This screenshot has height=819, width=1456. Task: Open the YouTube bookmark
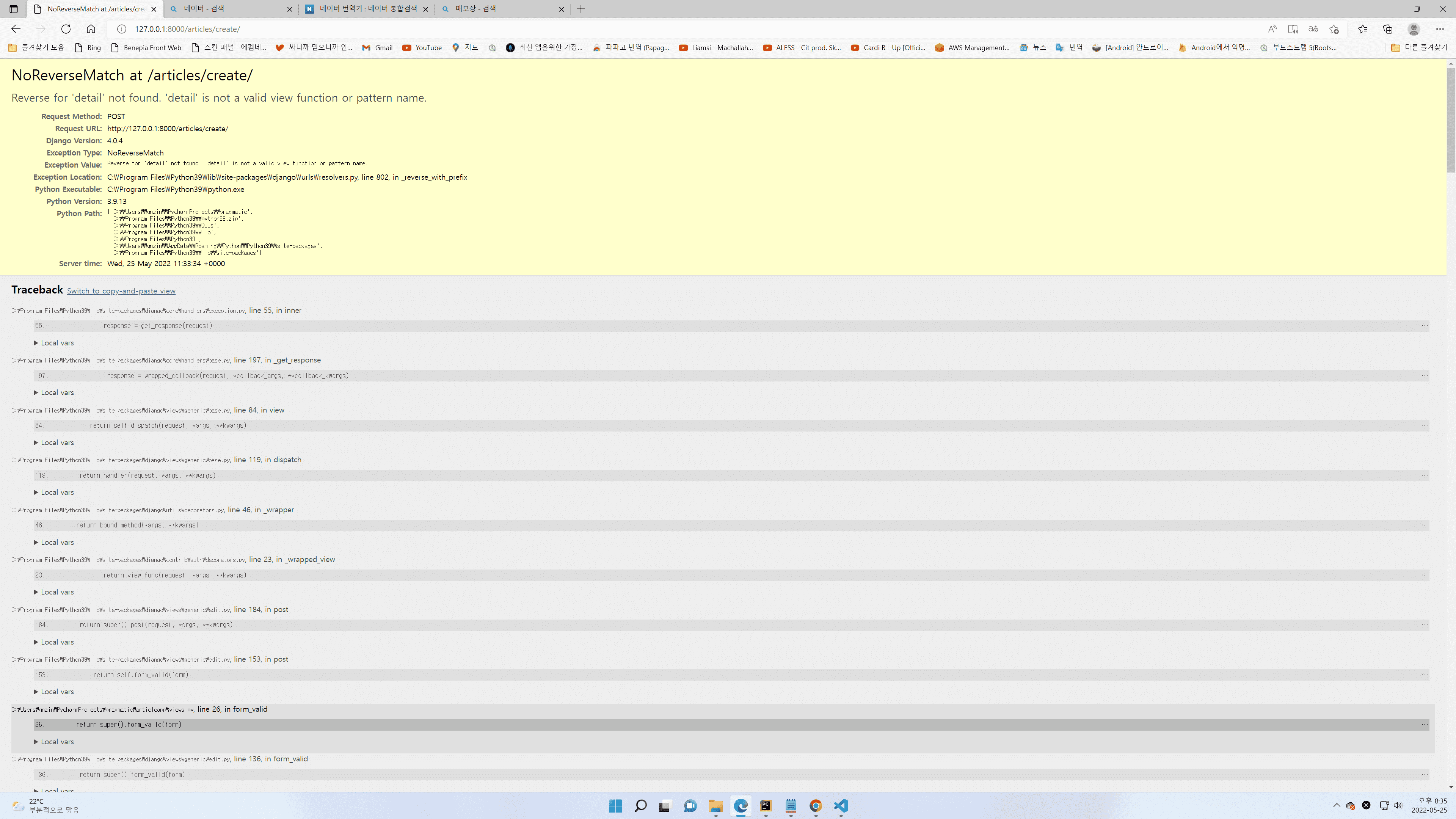(x=422, y=47)
